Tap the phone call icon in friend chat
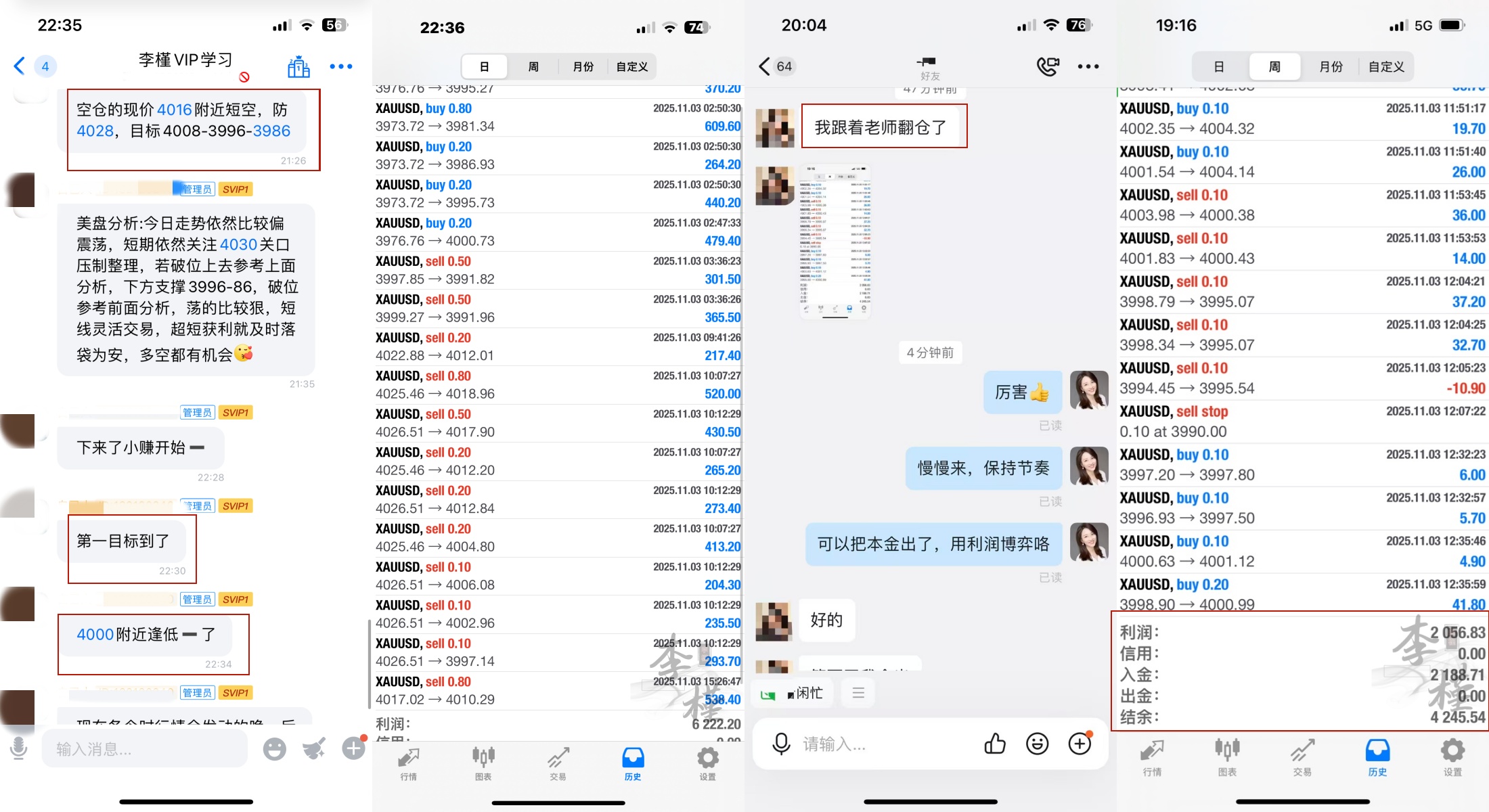This screenshot has height=812, width=1489. point(1047,66)
